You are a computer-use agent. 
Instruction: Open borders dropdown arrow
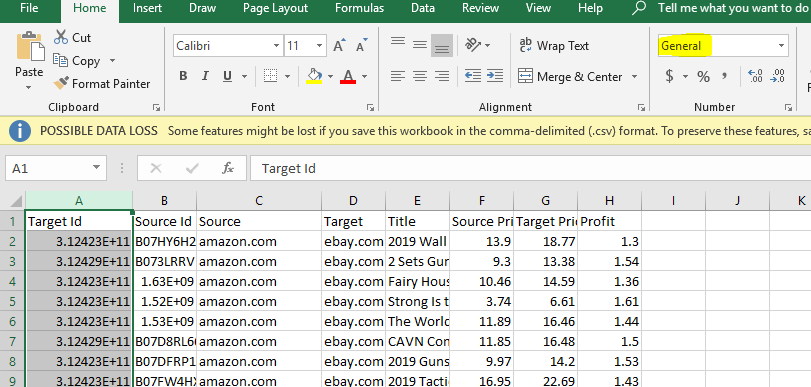pos(287,77)
